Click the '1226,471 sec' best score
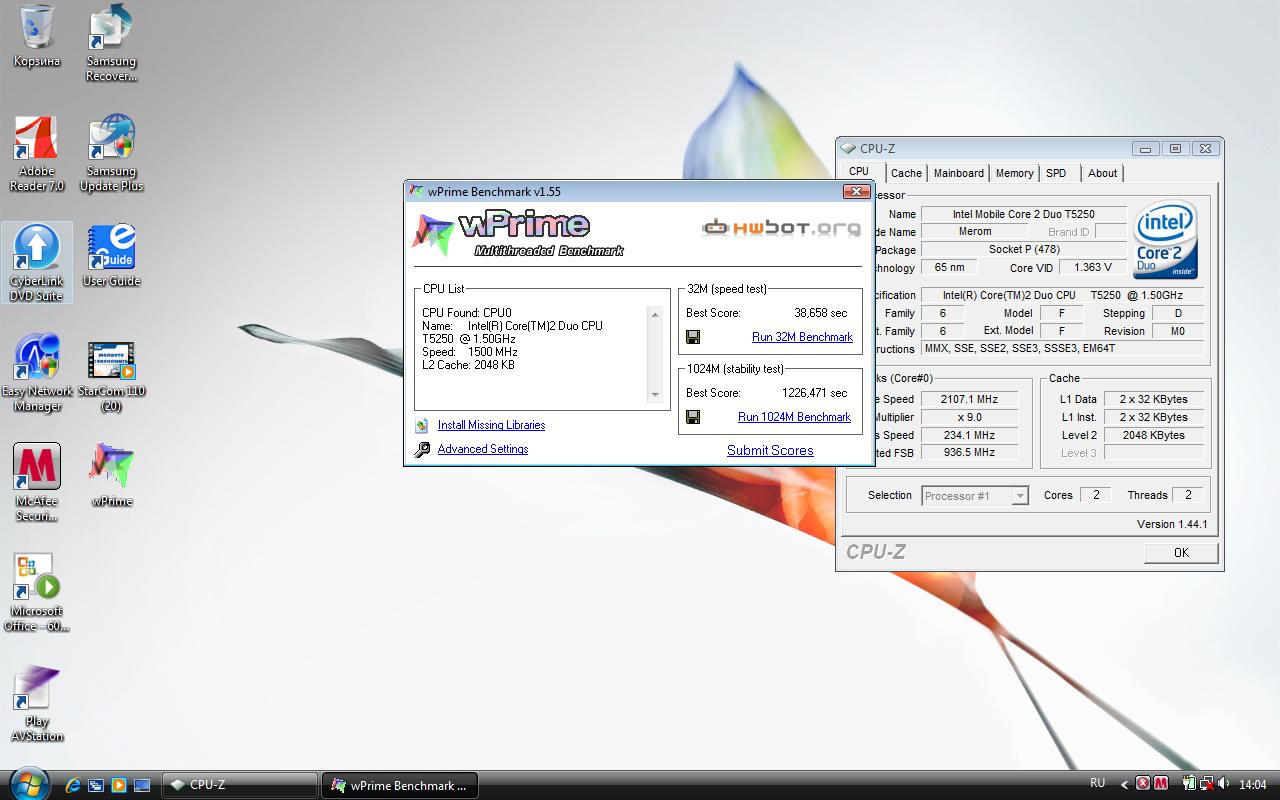Viewport: 1280px width, 800px height. tap(814, 393)
